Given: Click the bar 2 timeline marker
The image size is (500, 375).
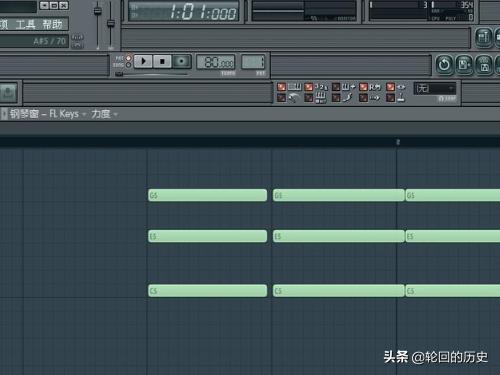Looking at the screenshot, I should pos(398,142).
